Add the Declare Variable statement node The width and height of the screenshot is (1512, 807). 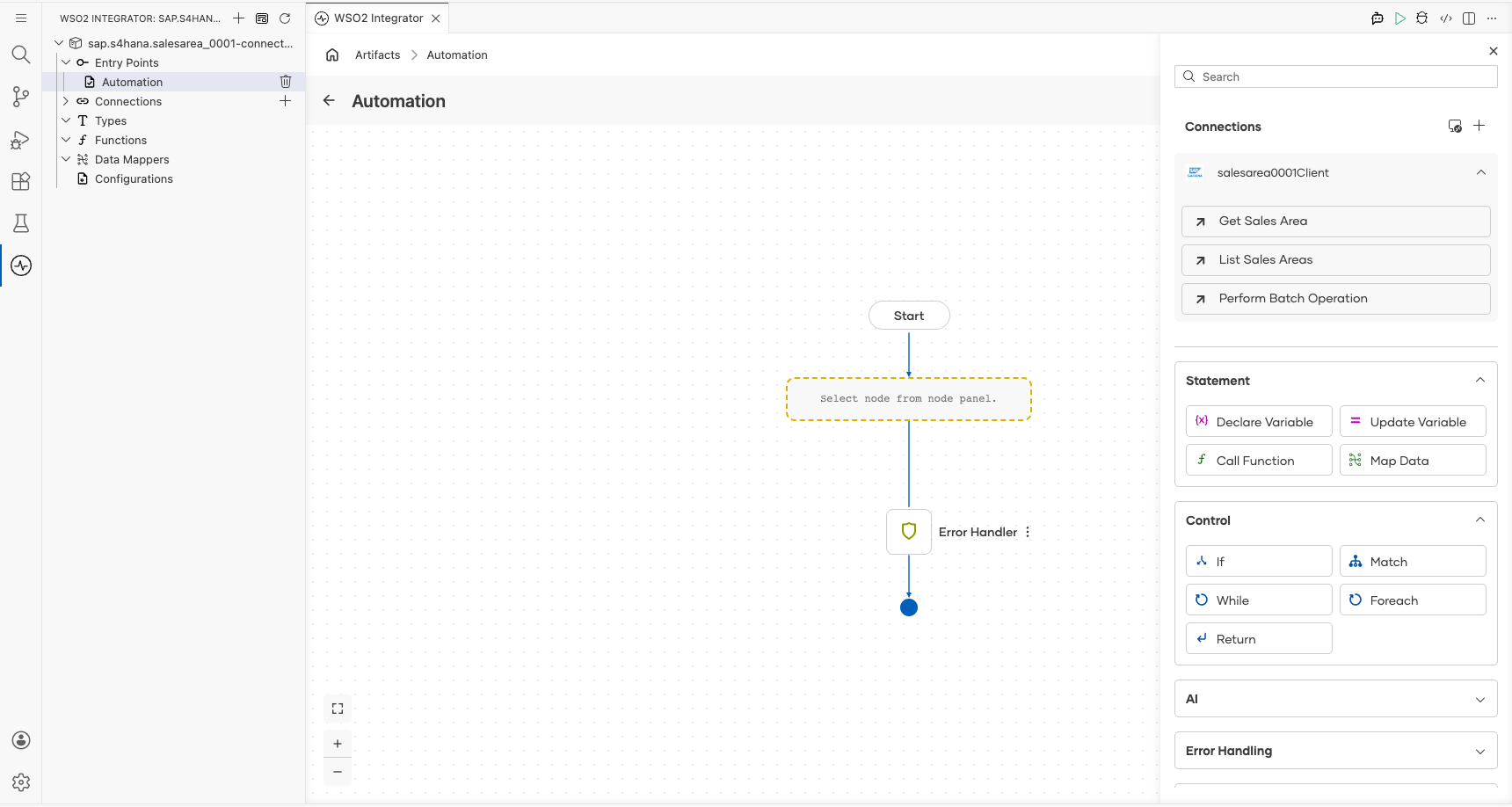[x=1259, y=422]
